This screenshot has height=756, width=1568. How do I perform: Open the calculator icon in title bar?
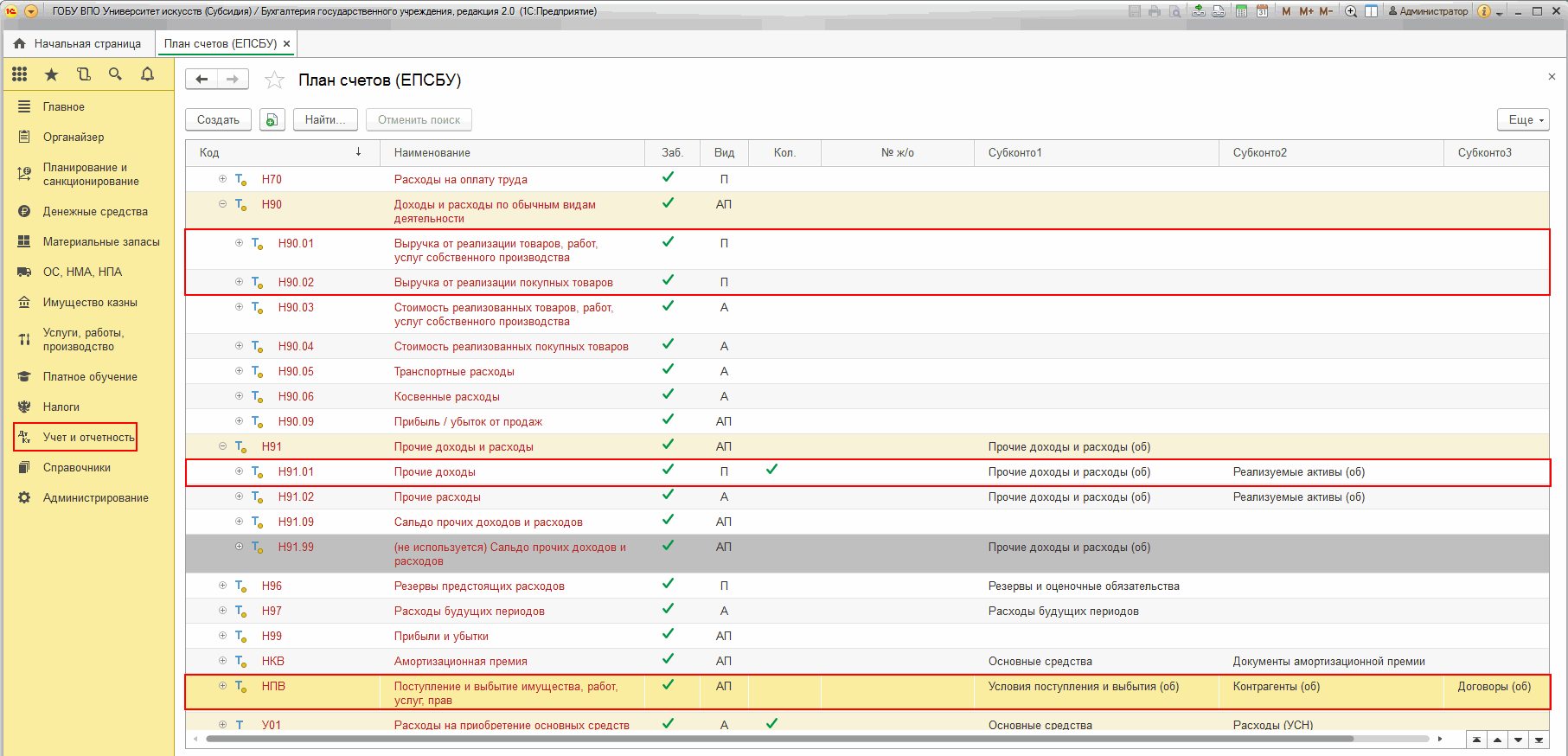pyautogui.click(x=1241, y=11)
